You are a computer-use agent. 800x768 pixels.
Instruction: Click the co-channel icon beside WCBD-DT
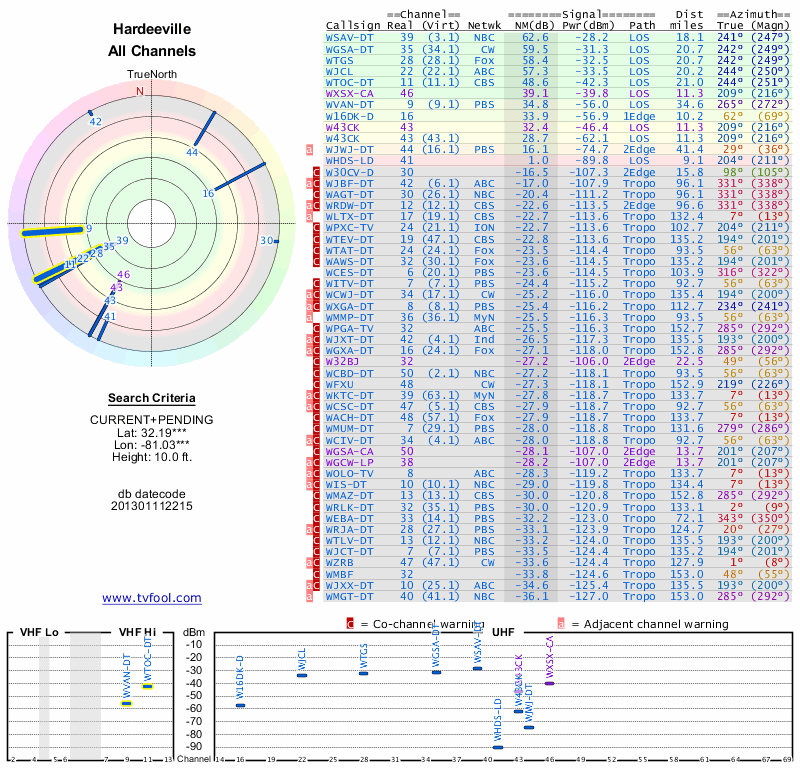pos(316,374)
